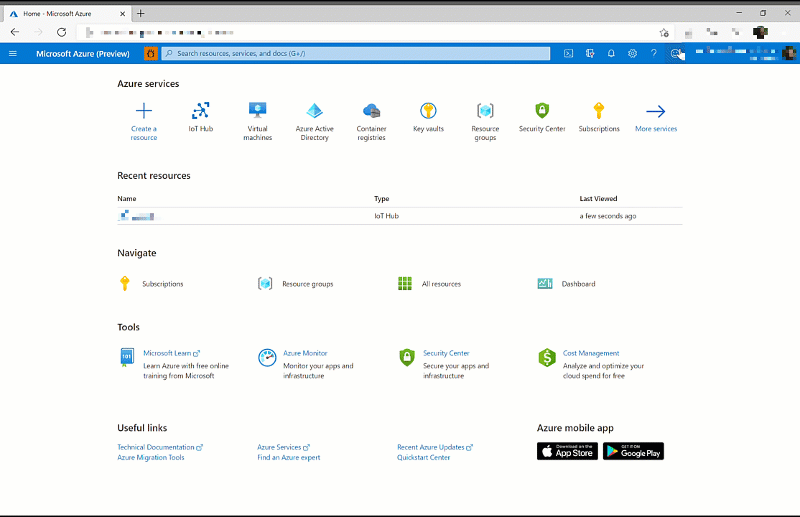Open Container registries icon
The width and height of the screenshot is (800, 517).
click(371, 111)
